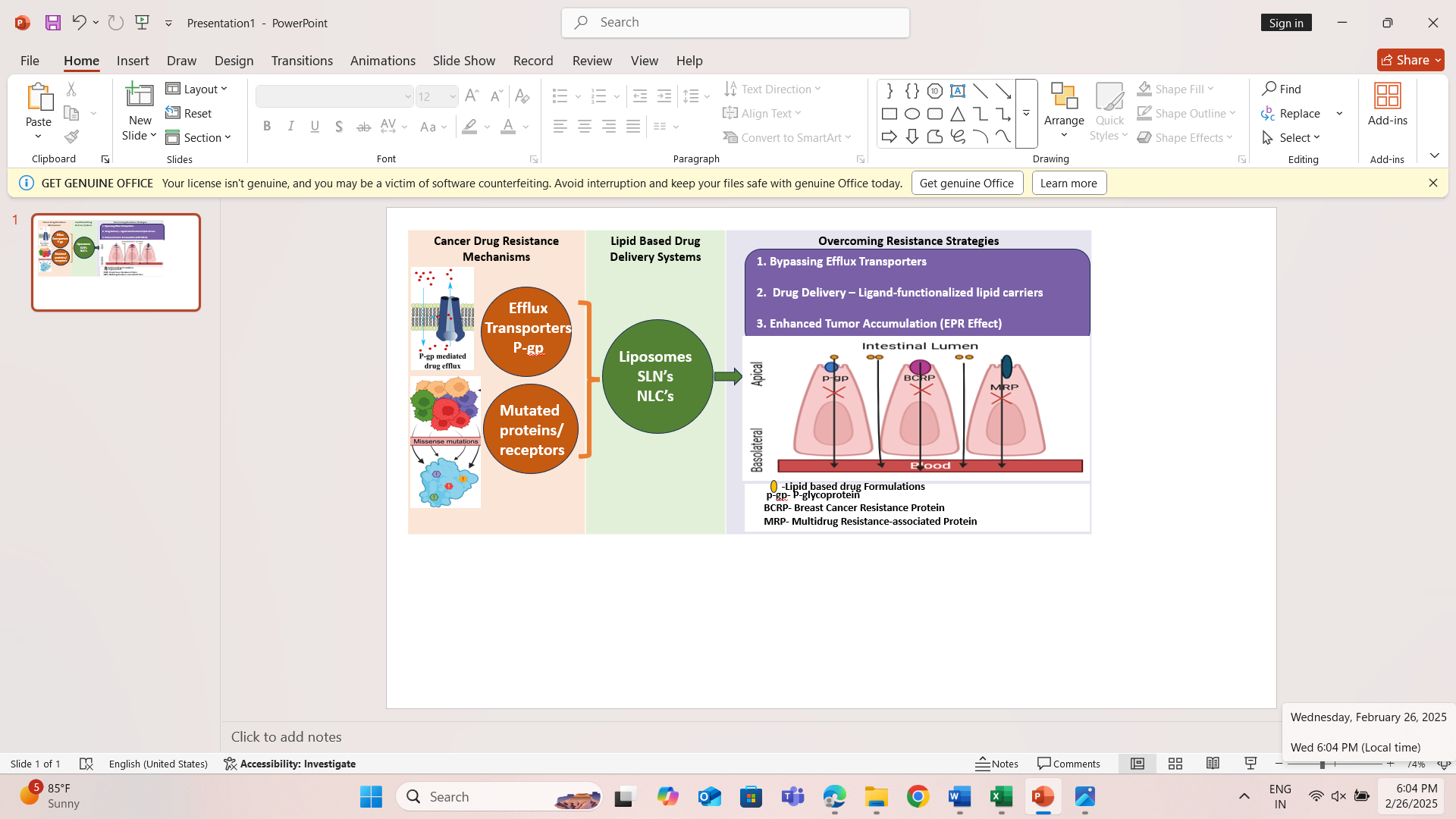This screenshot has height=819, width=1456.
Task: Expand the Shape Fill dropdown
Action: coord(1210,89)
